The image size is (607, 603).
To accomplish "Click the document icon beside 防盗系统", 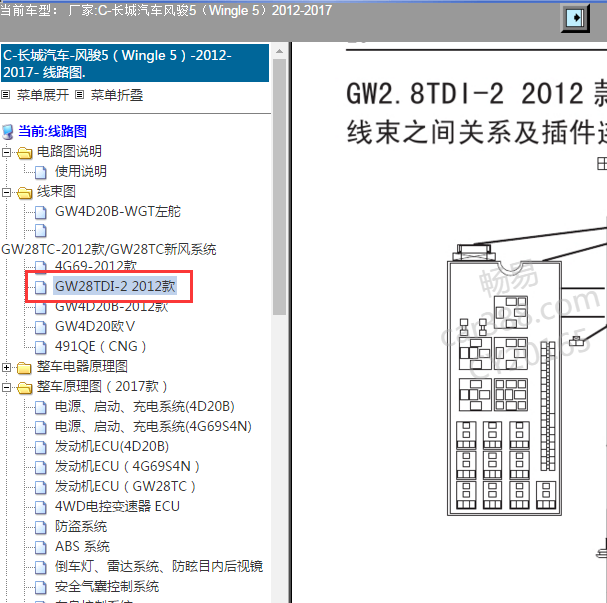I will pos(41,527).
